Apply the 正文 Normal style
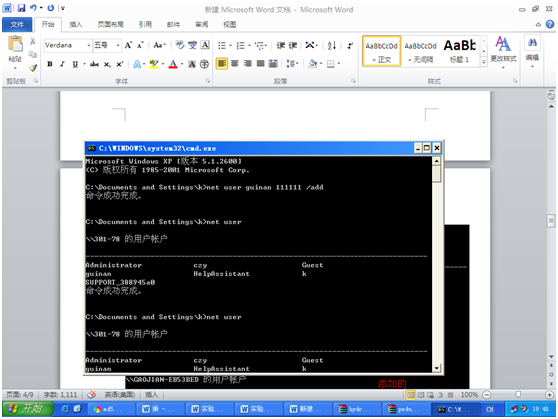 (381, 51)
